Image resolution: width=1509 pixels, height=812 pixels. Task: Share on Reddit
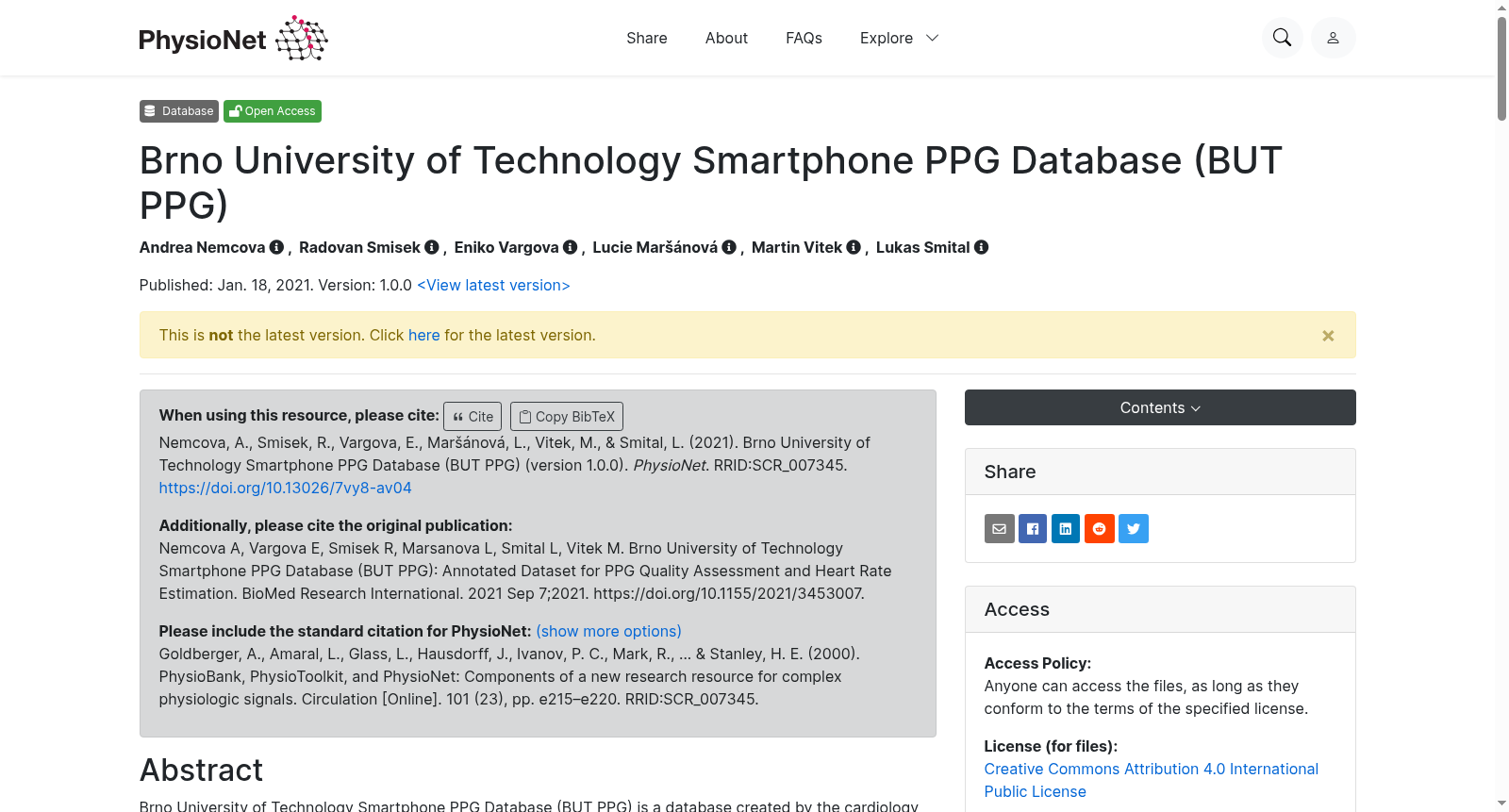pyautogui.click(x=1100, y=529)
